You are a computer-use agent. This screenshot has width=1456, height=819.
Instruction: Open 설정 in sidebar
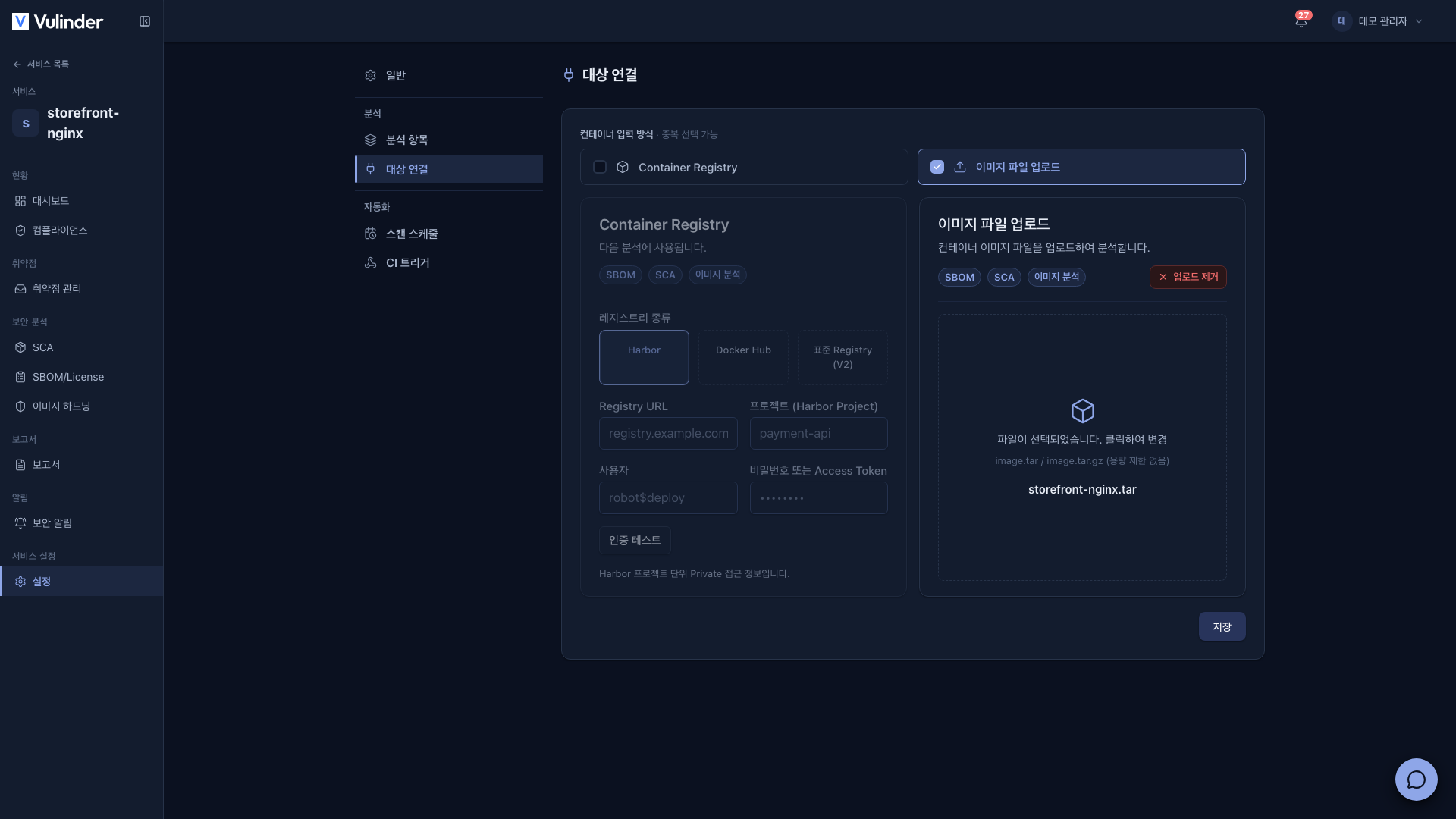[x=81, y=582]
